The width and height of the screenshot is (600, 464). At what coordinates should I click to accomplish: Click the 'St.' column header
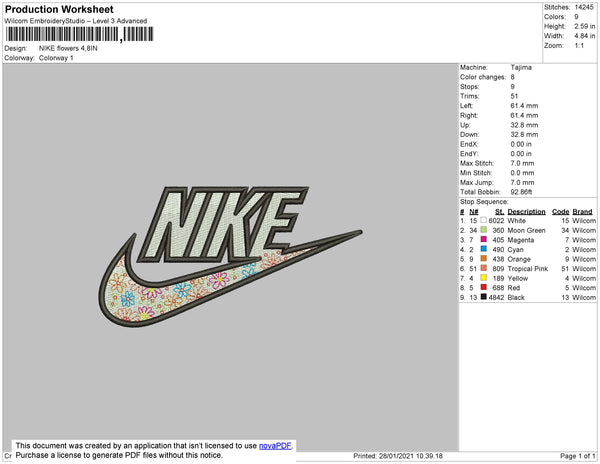pos(499,212)
